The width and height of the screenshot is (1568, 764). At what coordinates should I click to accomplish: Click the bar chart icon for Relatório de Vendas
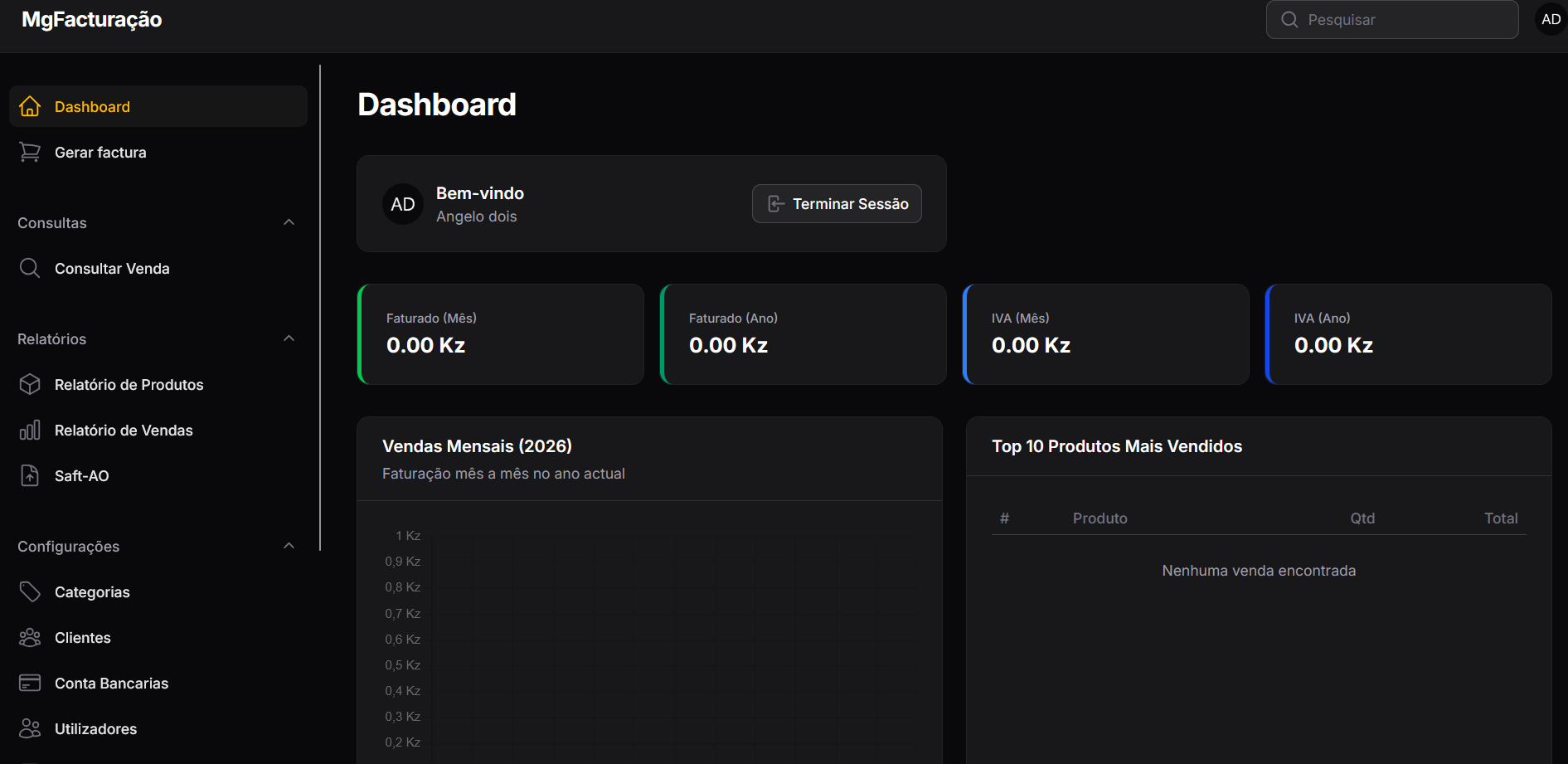pyautogui.click(x=30, y=430)
